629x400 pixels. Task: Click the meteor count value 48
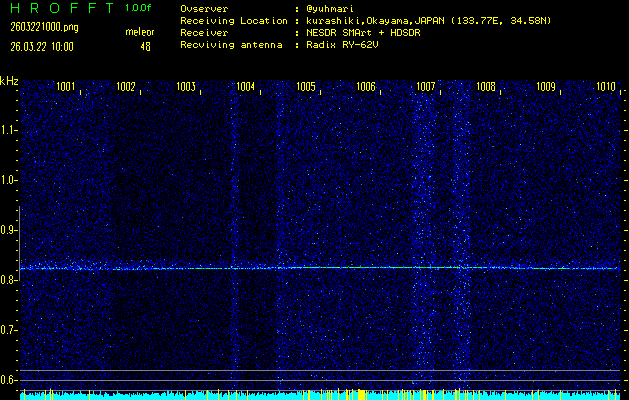coord(145,46)
